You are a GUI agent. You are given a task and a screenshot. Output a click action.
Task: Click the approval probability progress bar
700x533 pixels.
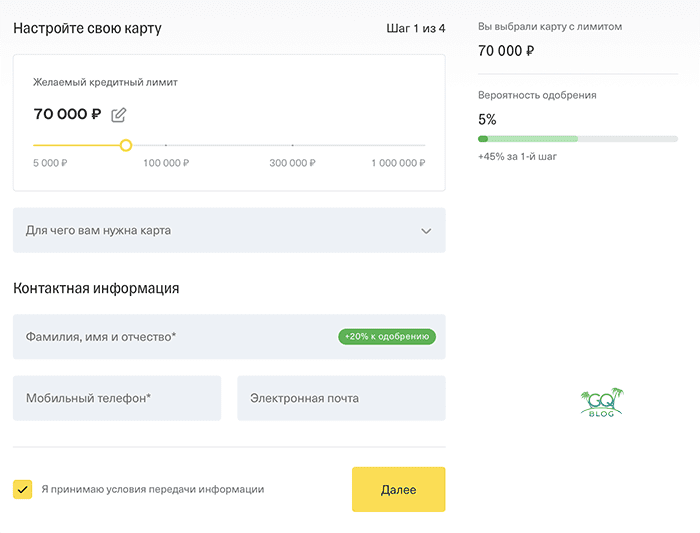pos(578,139)
